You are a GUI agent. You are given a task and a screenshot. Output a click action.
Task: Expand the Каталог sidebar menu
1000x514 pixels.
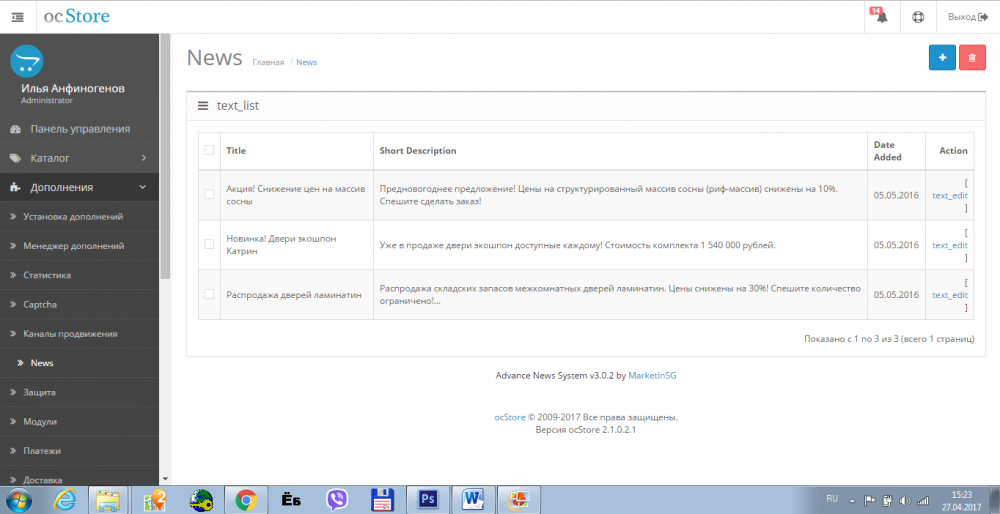point(80,158)
